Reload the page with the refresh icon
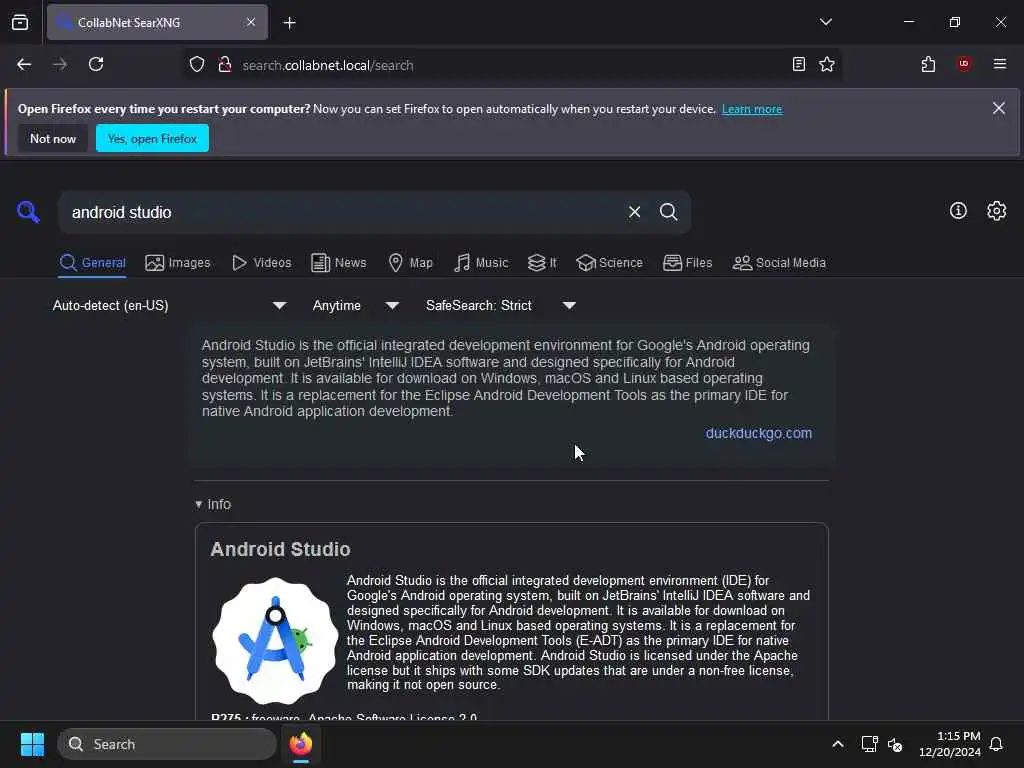Screen dimensions: 1024x768 pyautogui.click(x=96, y=64)
